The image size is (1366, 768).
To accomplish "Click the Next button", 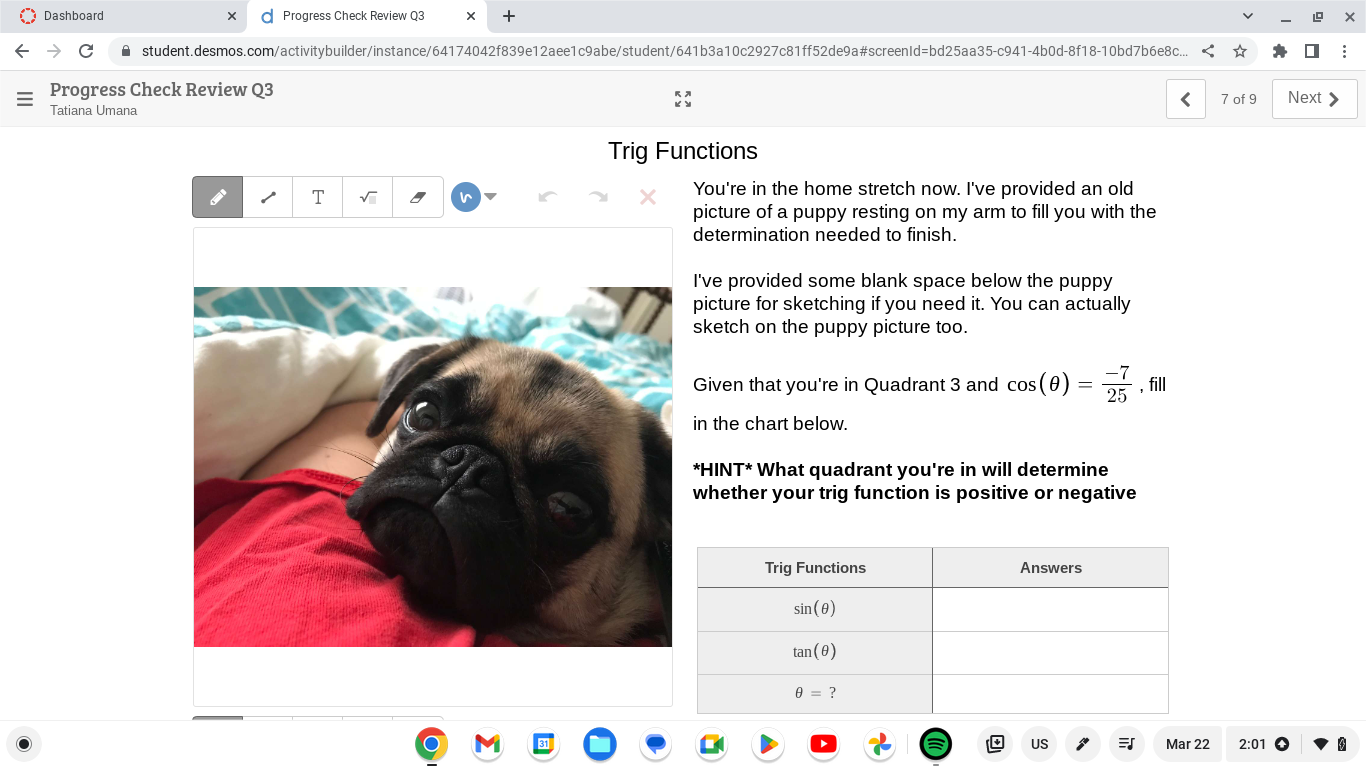I will click(1314, 99).
